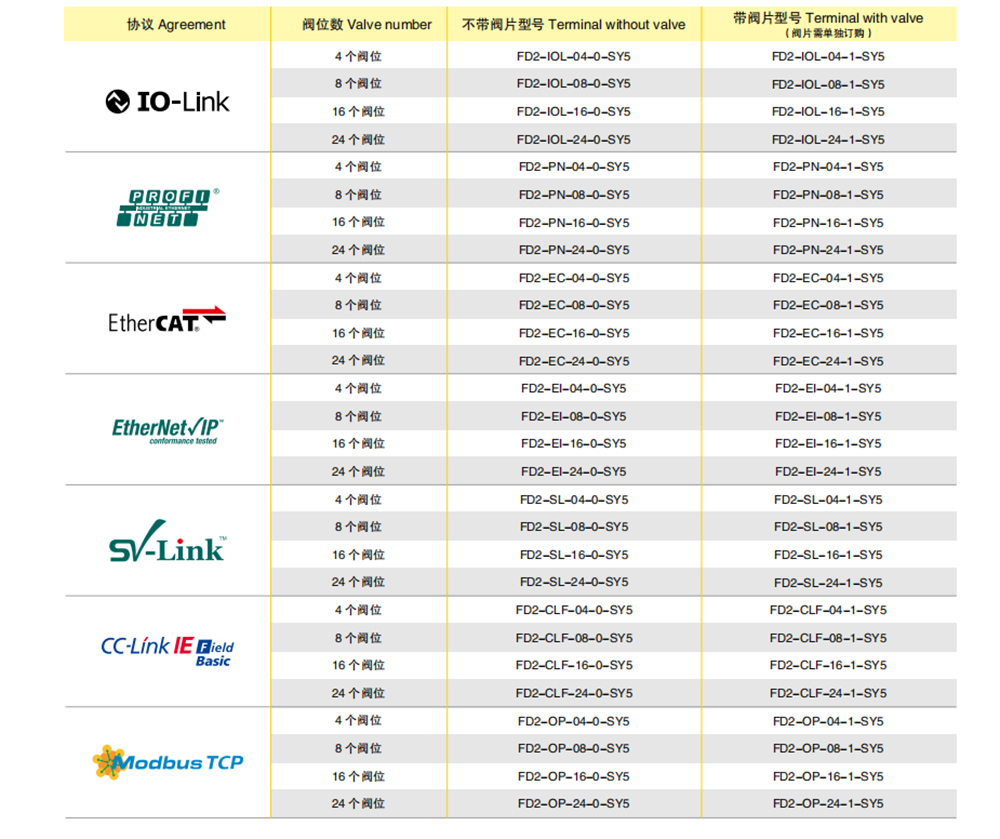Select cell FD2-EI-16-1-SY5
Screen dimensions: 1000x839
pyautogui.click(x=828, y=444)
